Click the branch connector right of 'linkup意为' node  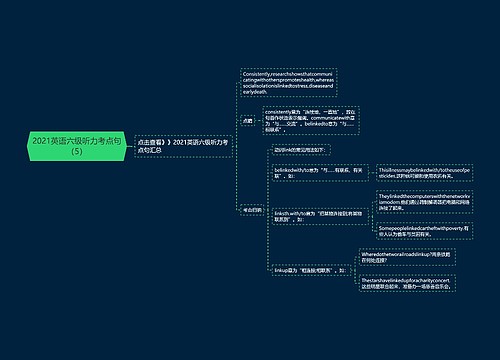pyautogui.click(x=355, y=270)
